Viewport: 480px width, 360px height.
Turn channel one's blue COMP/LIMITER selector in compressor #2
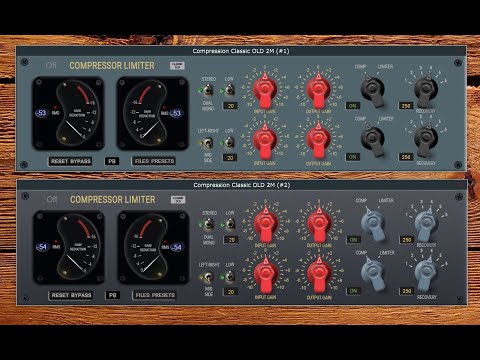373,224
